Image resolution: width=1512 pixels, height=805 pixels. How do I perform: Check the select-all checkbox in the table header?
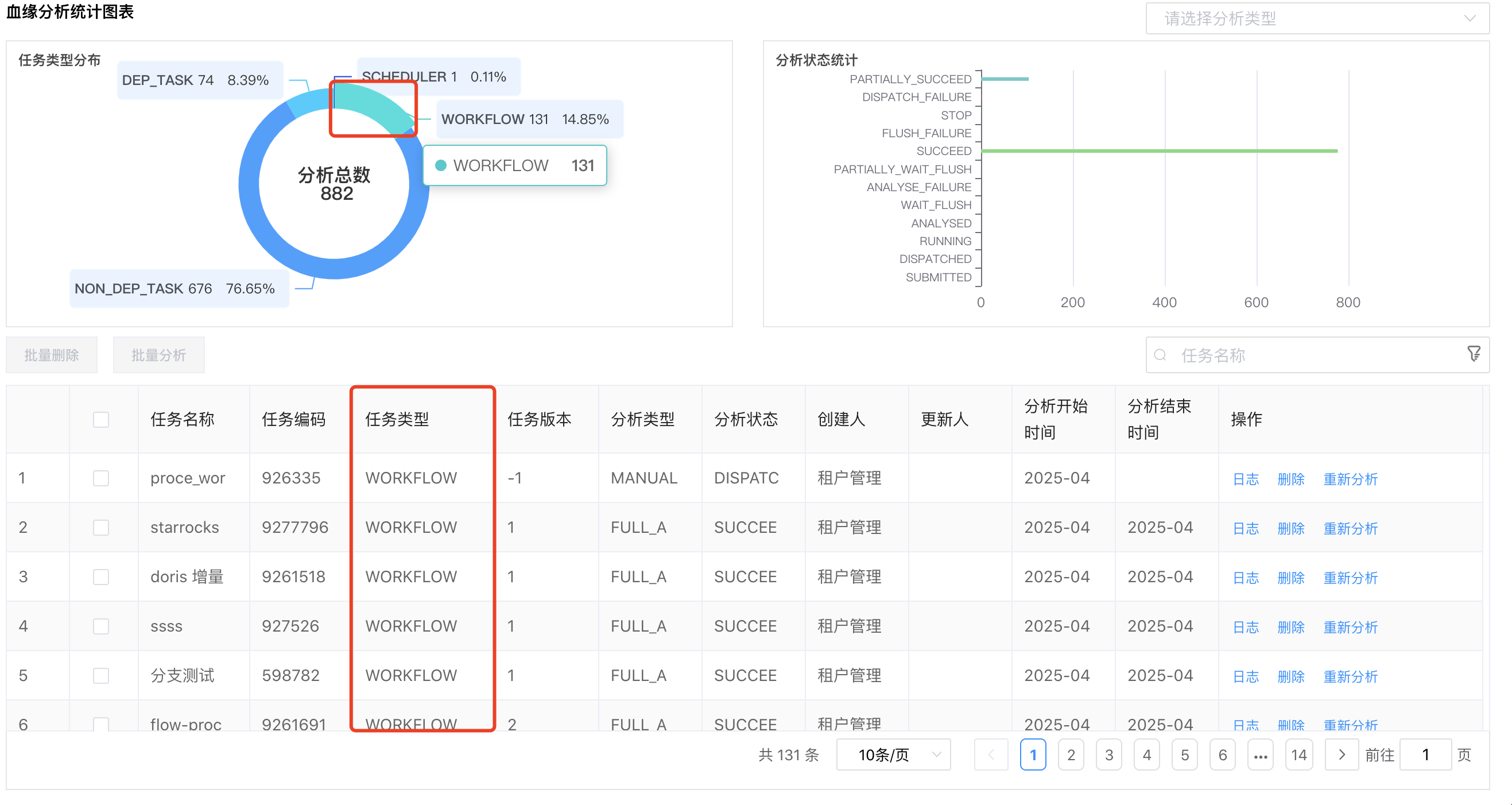point(101,419)
